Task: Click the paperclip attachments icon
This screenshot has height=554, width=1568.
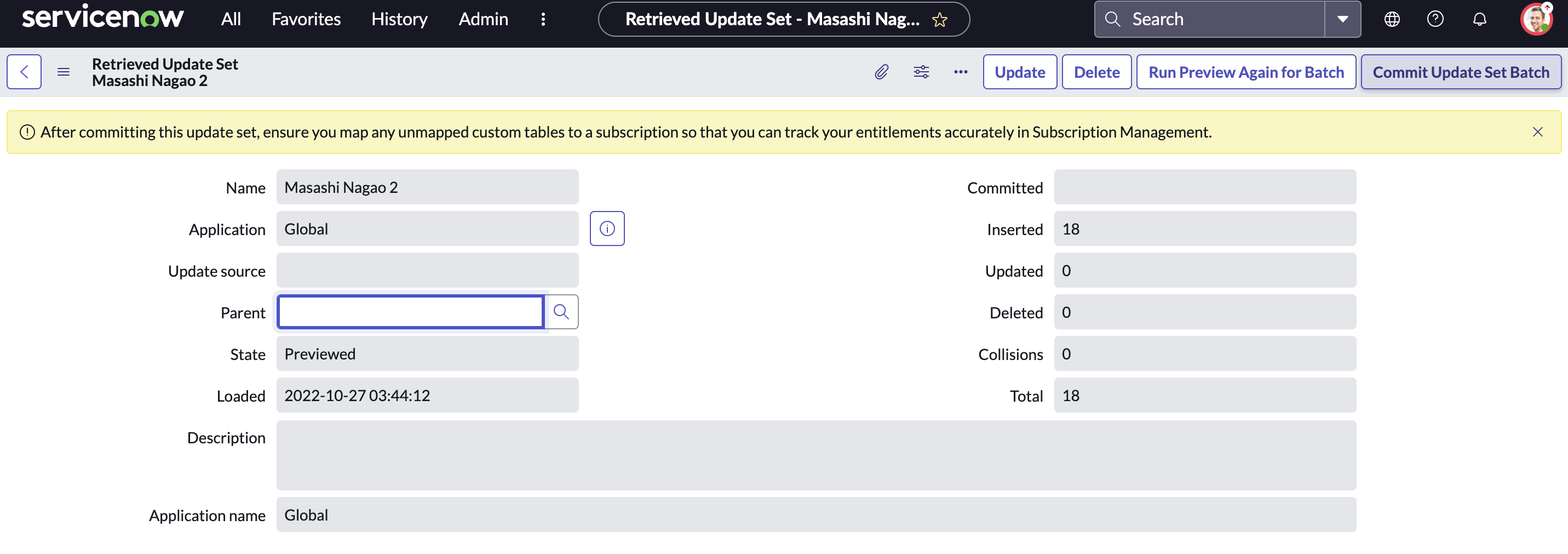Action: click(881, 72)
